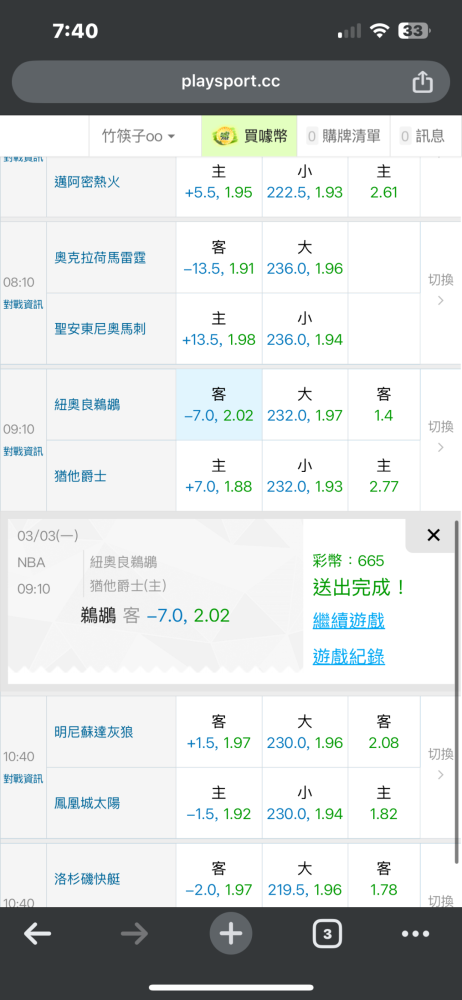Select Pelicans moneyline 客 1.4

click(x=384, y=404)
